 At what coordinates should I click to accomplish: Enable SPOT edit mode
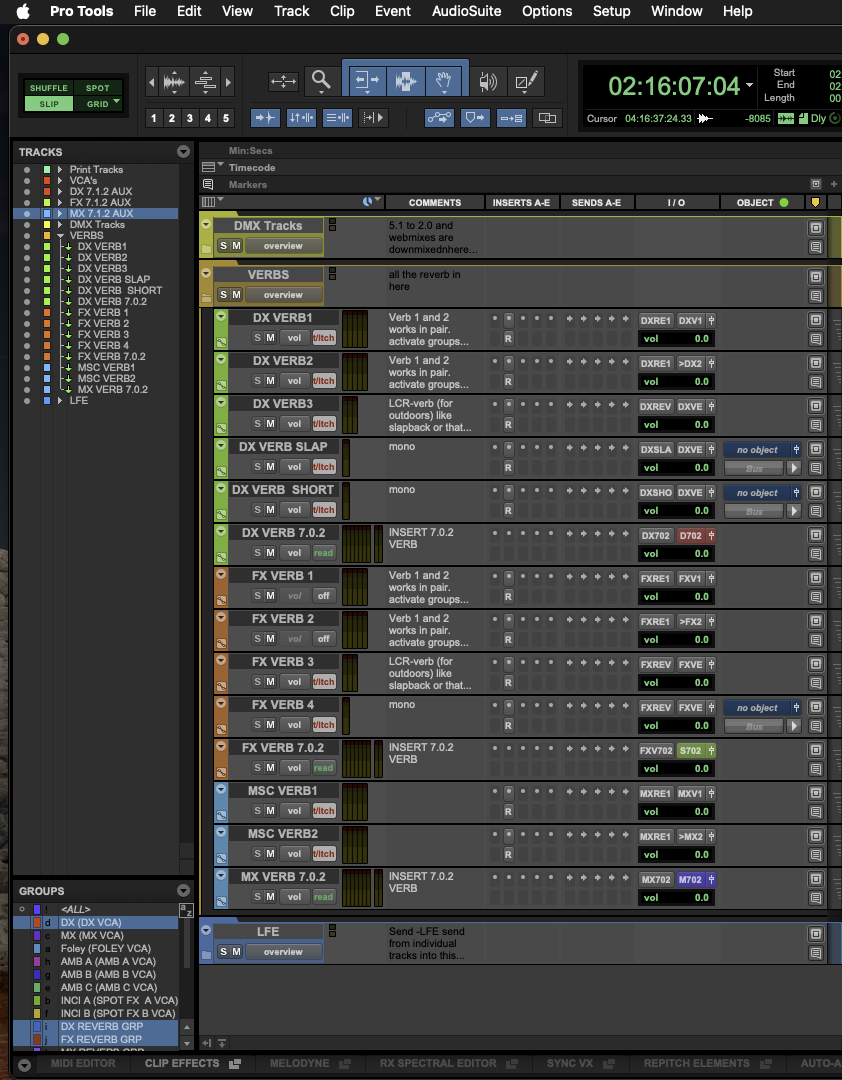[97, 88]
